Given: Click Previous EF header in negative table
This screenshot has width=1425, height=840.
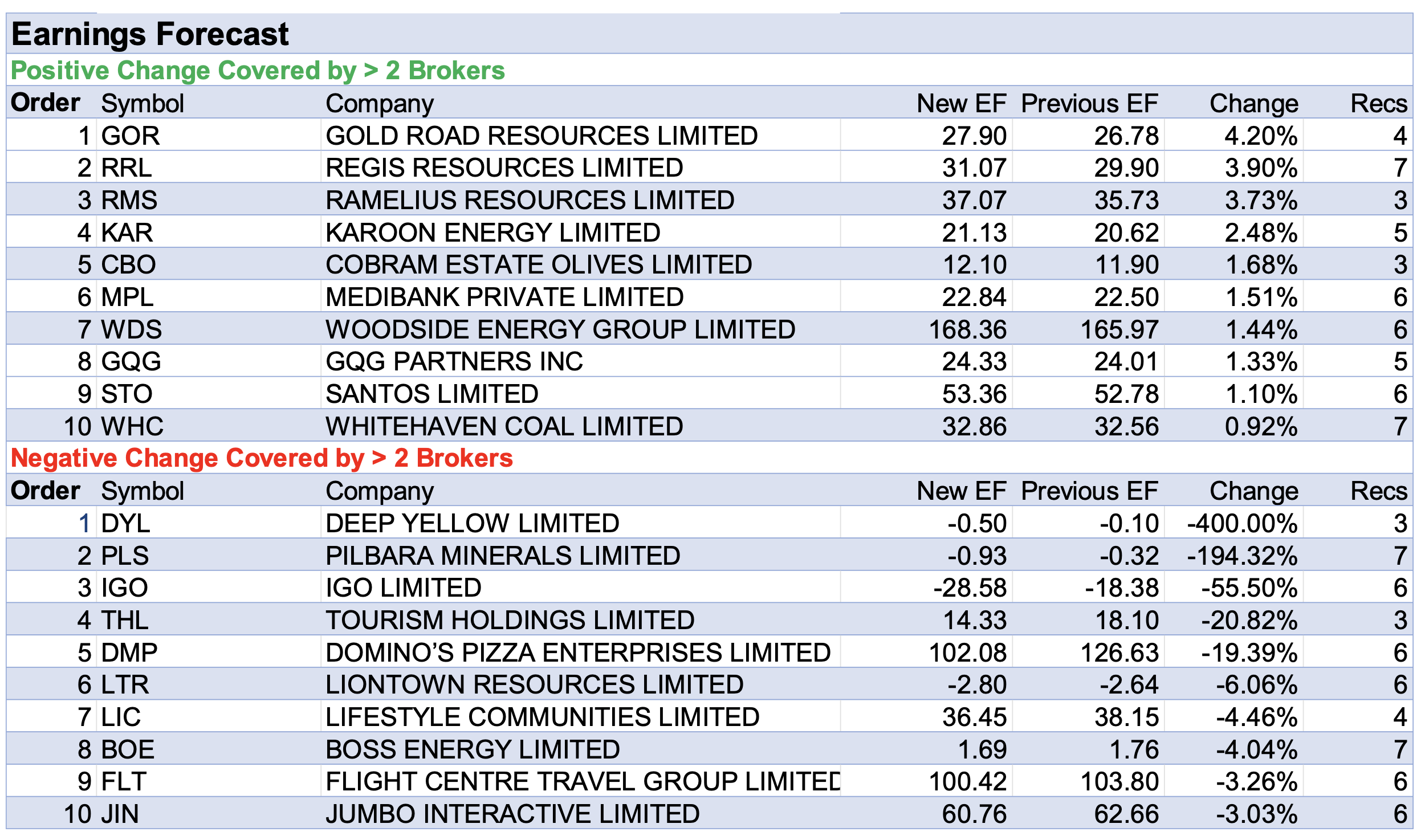Looking at the screenshot, I should (1089, 491).
